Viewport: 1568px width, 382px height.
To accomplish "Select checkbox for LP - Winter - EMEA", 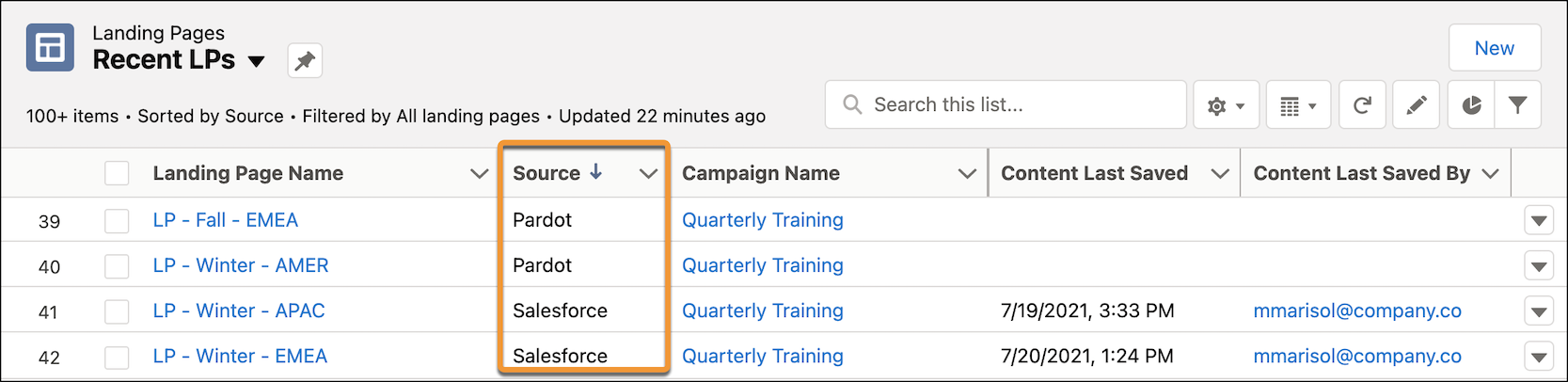I will [x=117, y=358].
